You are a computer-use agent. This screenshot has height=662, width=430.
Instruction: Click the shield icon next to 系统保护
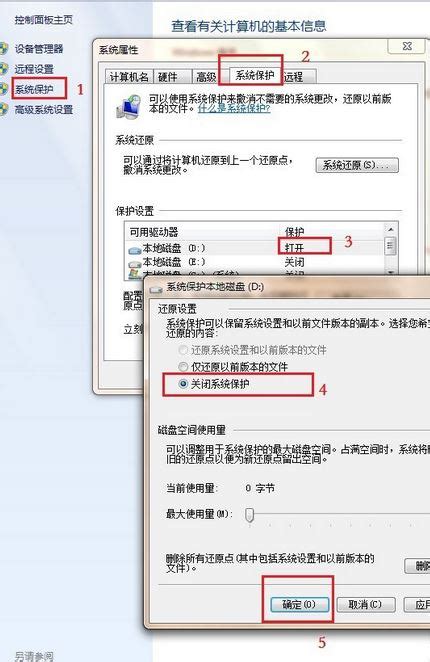click(x=3, y=89)
